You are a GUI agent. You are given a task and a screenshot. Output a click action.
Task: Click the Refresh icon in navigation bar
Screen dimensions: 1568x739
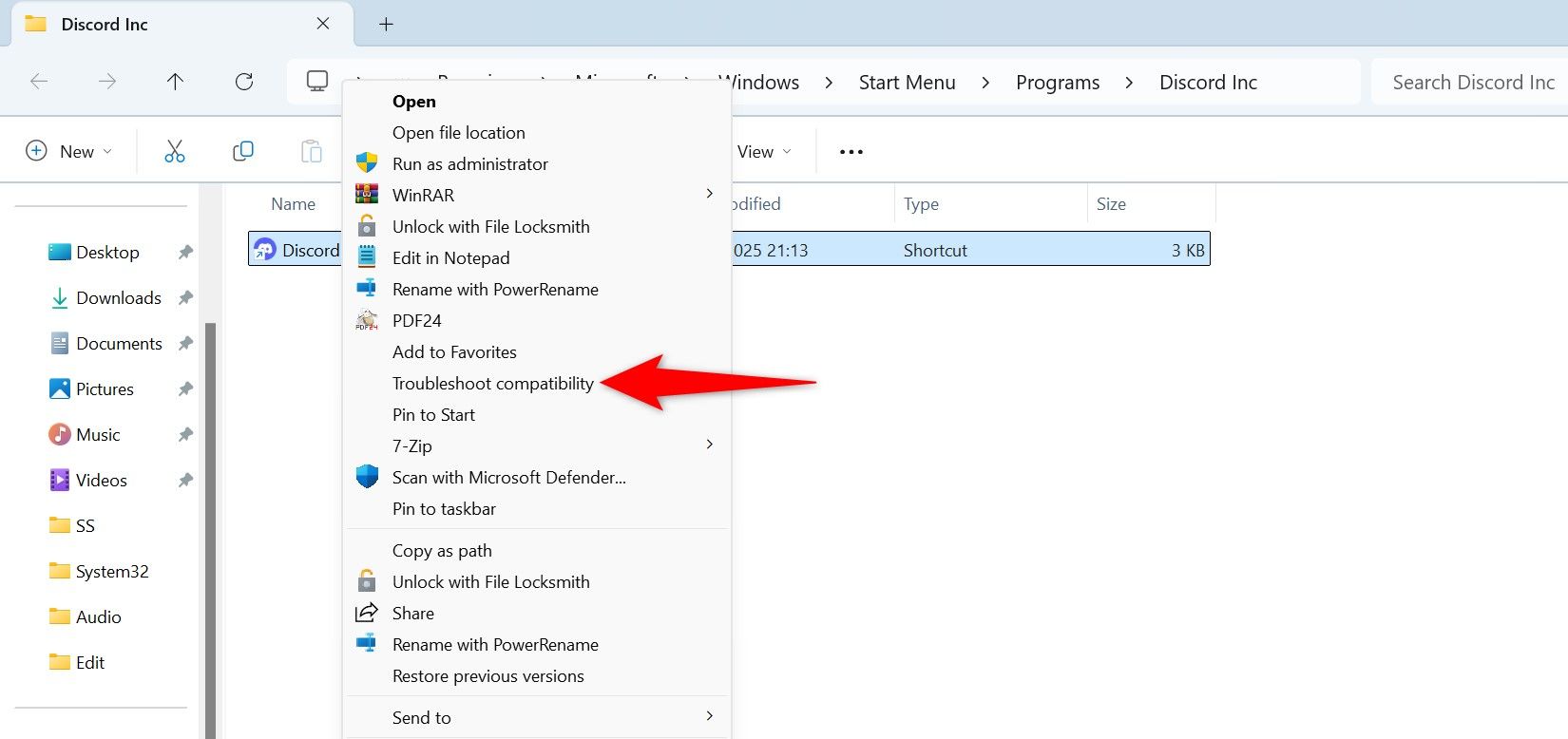[244, 82]
